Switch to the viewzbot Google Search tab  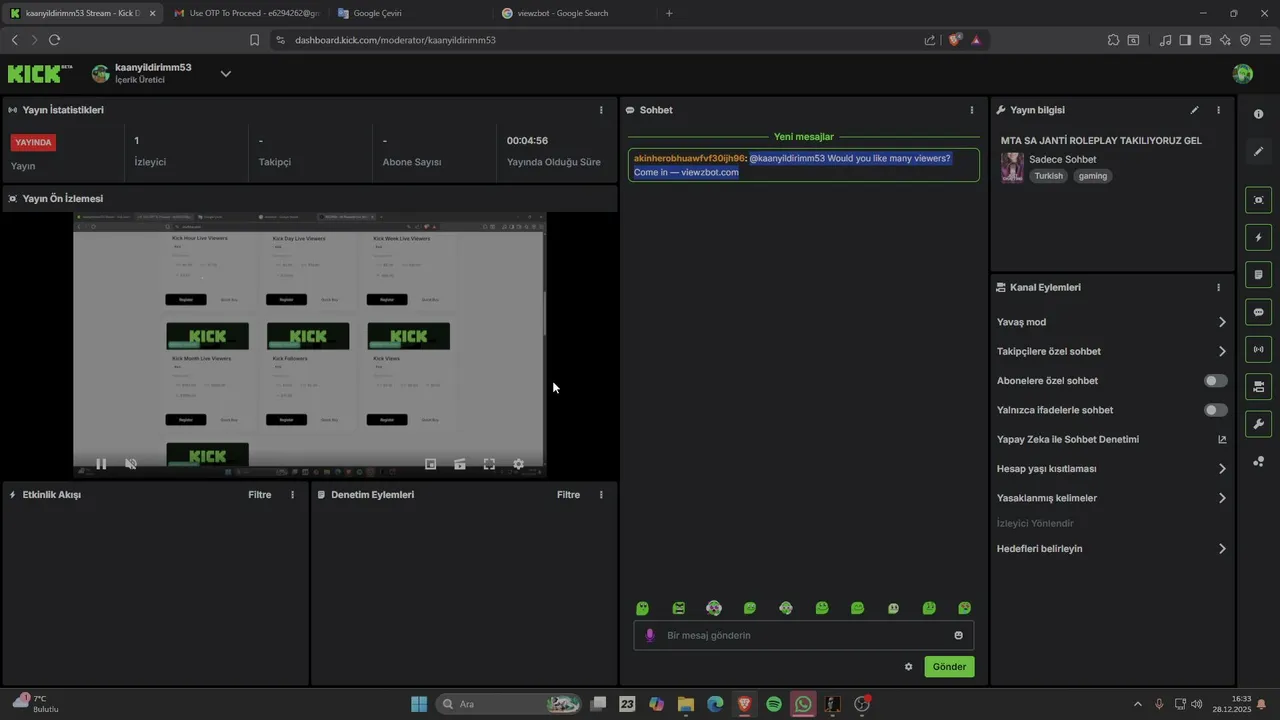pyautogui.click(x=574, y=13)
